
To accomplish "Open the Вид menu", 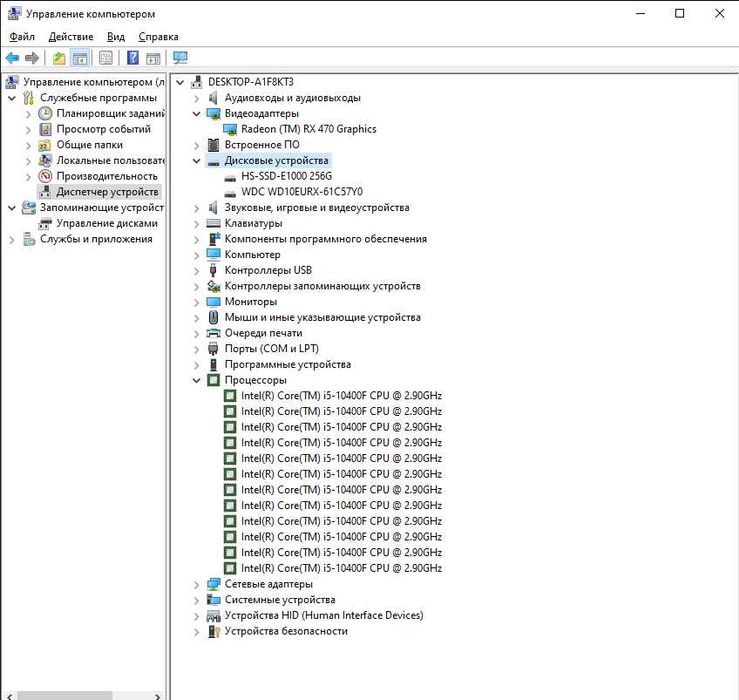I will pyautogui.click(x=115, y=36).
